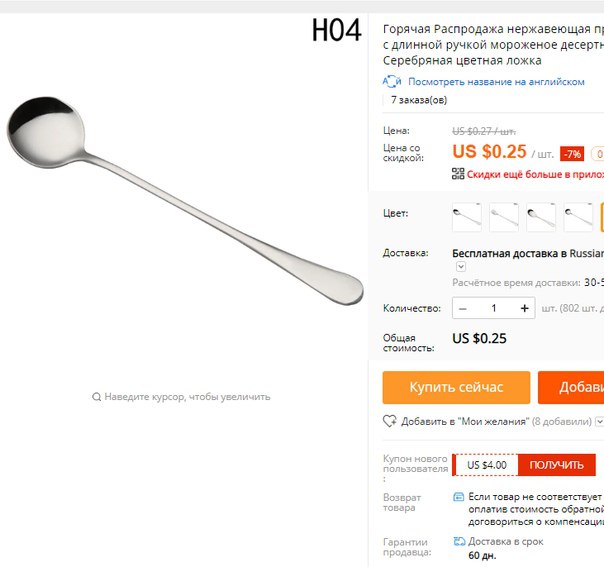Image resolution: width=604 pixels, height=567 pixels.
Task: Select the first spoon color variant
Action: click(467, 217)
